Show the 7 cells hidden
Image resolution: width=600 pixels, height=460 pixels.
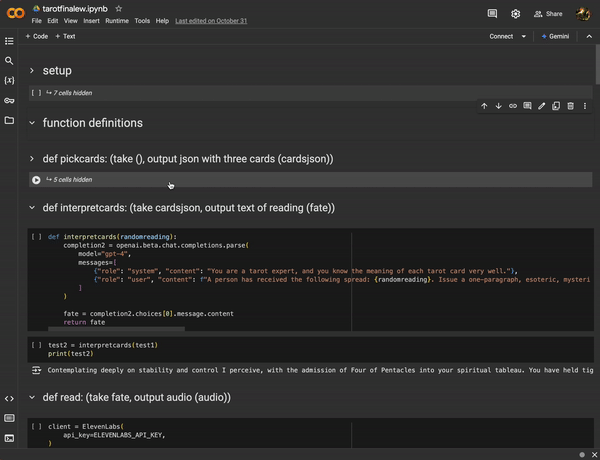pos(69,93)
